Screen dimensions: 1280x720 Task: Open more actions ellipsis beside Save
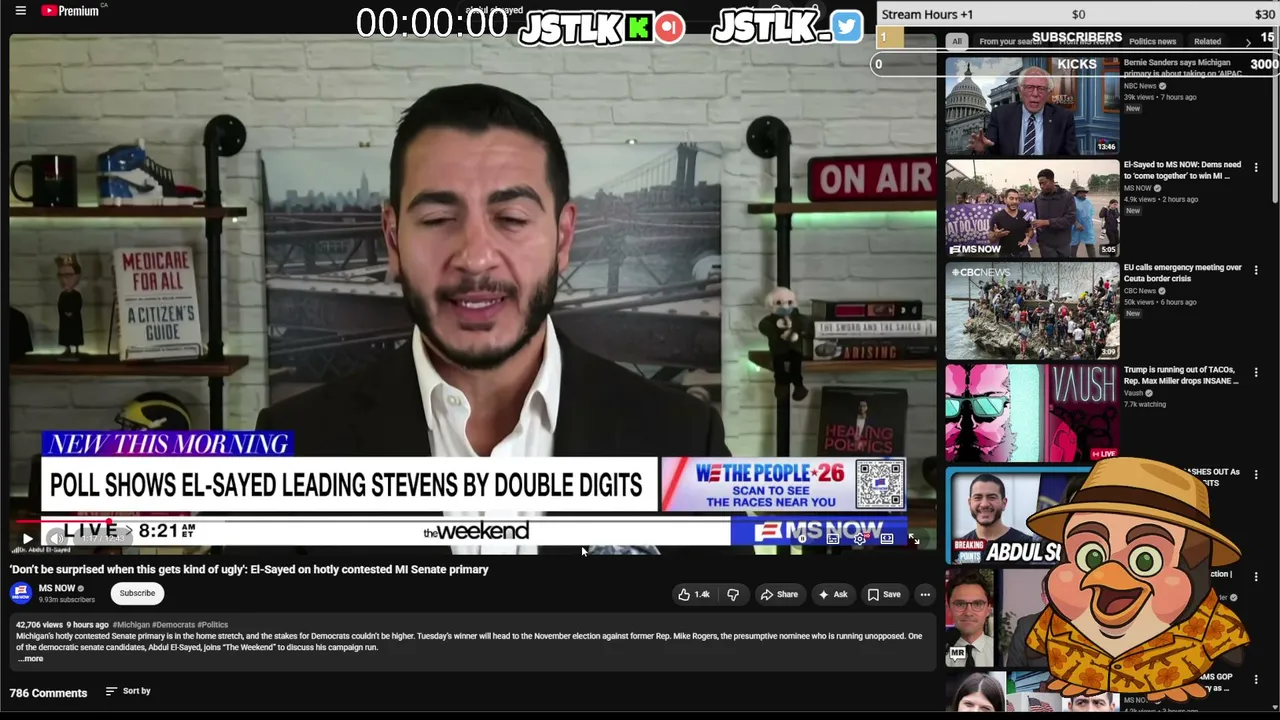[x=925, y=594]
